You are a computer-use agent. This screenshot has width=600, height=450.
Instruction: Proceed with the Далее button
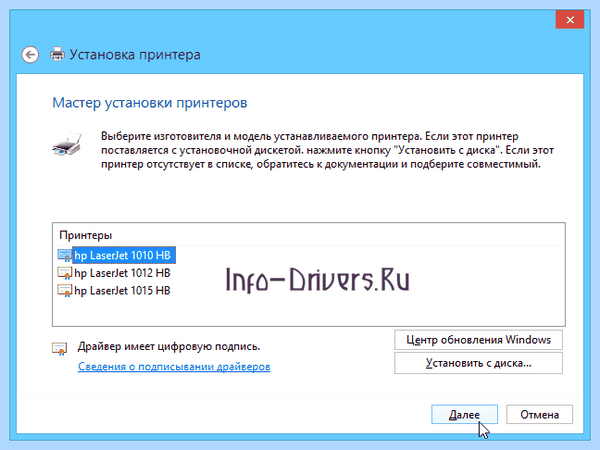point(464,414)
